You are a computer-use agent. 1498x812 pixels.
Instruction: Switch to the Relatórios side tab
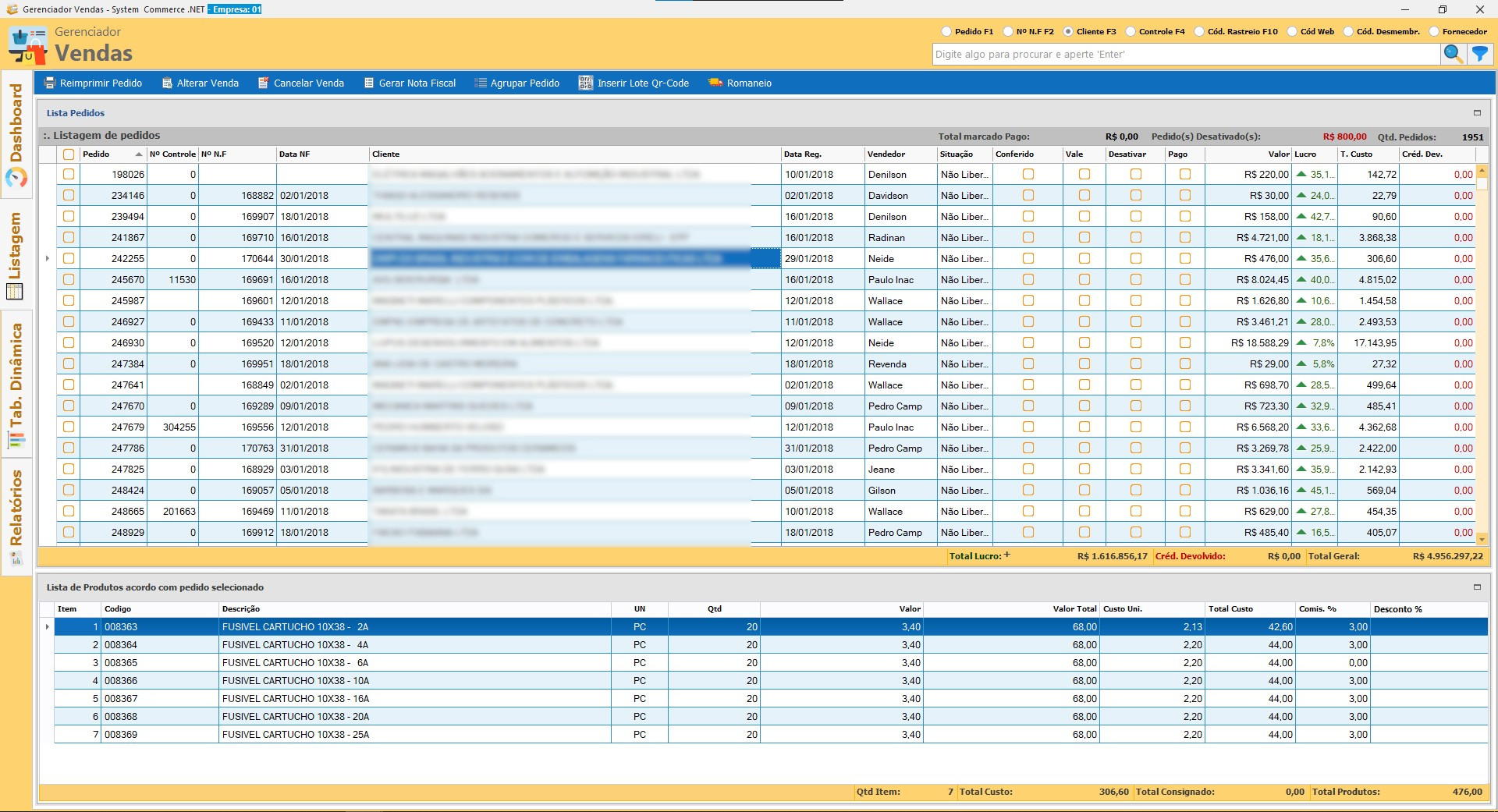pos(16,515)
